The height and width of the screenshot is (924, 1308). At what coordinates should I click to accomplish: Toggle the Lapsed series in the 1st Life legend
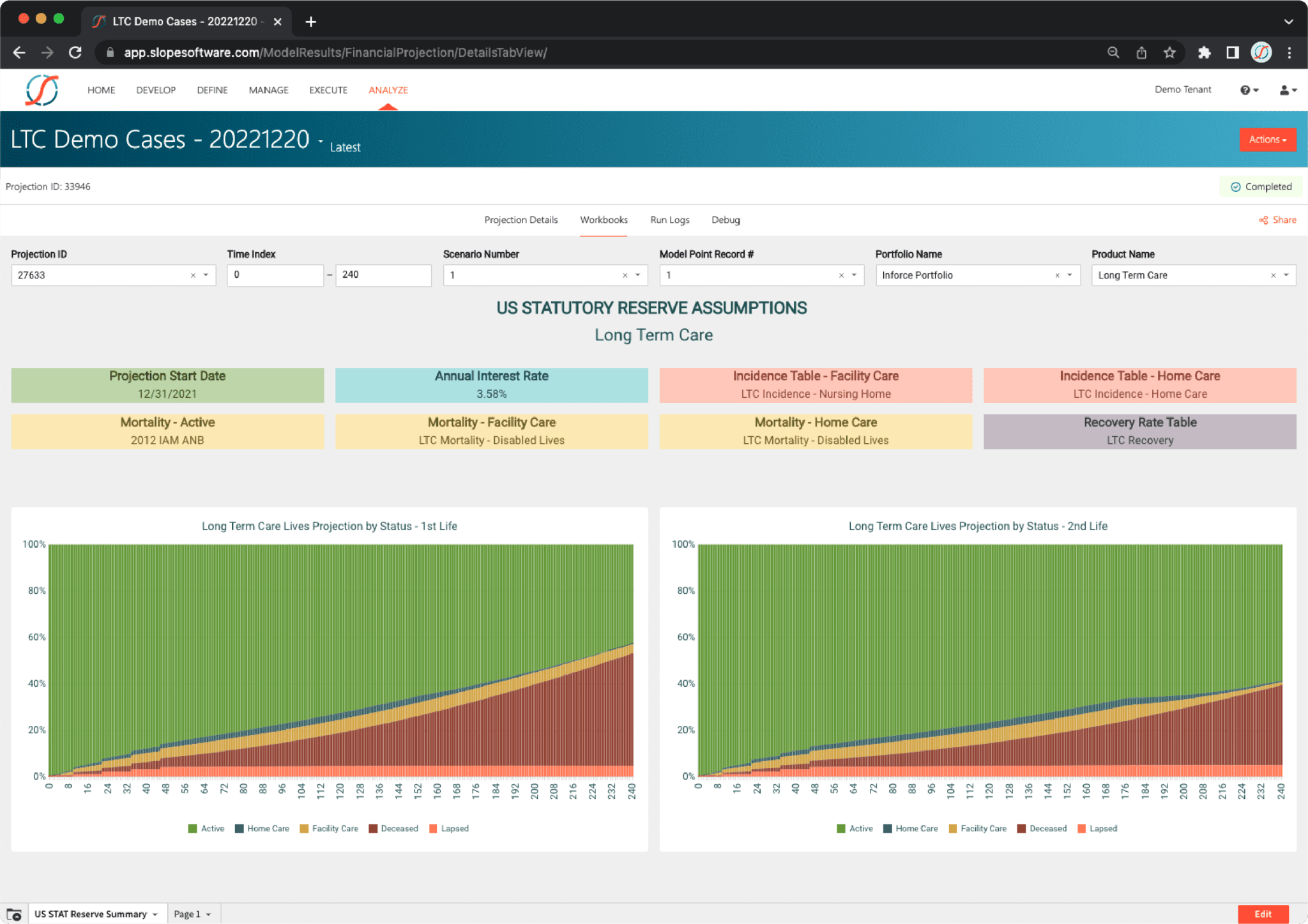(449, 828)
